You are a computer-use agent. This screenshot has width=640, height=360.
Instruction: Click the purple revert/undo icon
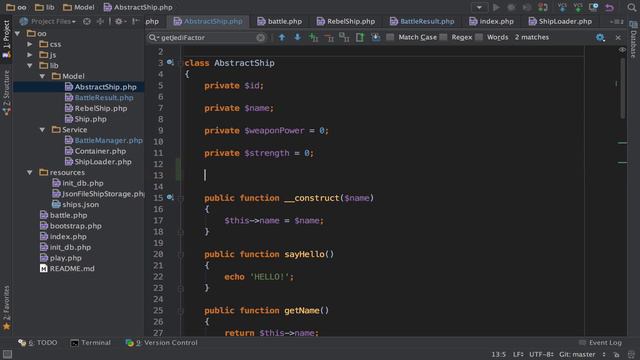tap(609, 7)
